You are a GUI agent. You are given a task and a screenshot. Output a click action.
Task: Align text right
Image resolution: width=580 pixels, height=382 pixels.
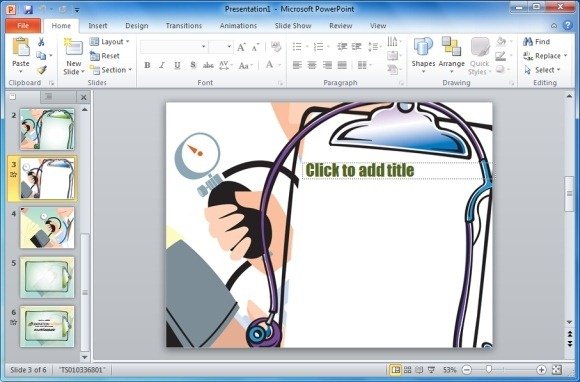click(x=327, y=65)
